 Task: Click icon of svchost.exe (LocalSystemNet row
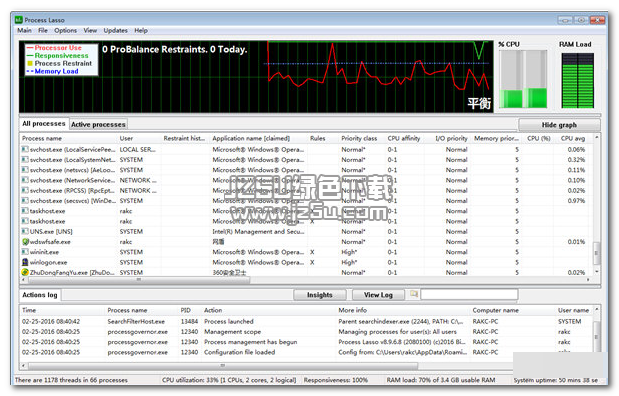tap(25, 160)
